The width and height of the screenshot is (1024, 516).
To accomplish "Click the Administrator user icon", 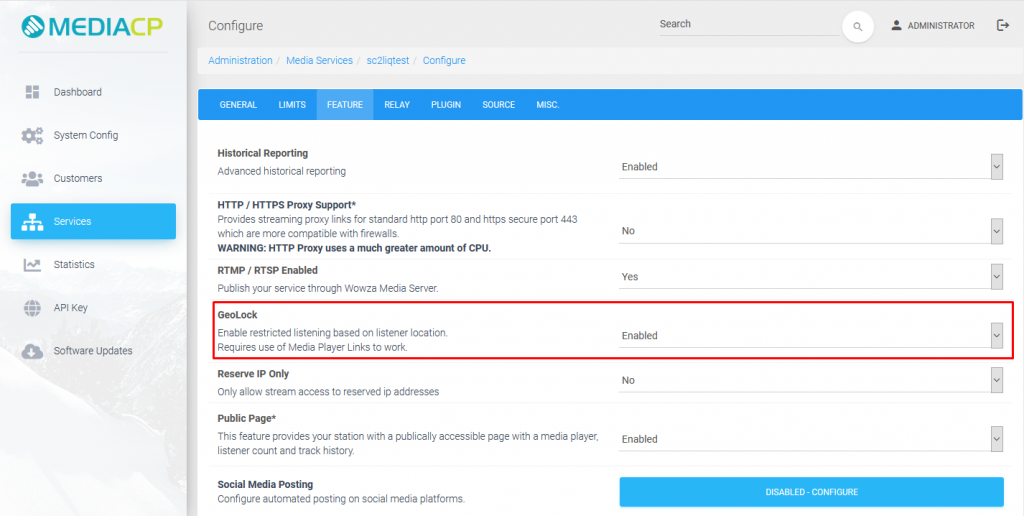I will click(x=896, y=25).
